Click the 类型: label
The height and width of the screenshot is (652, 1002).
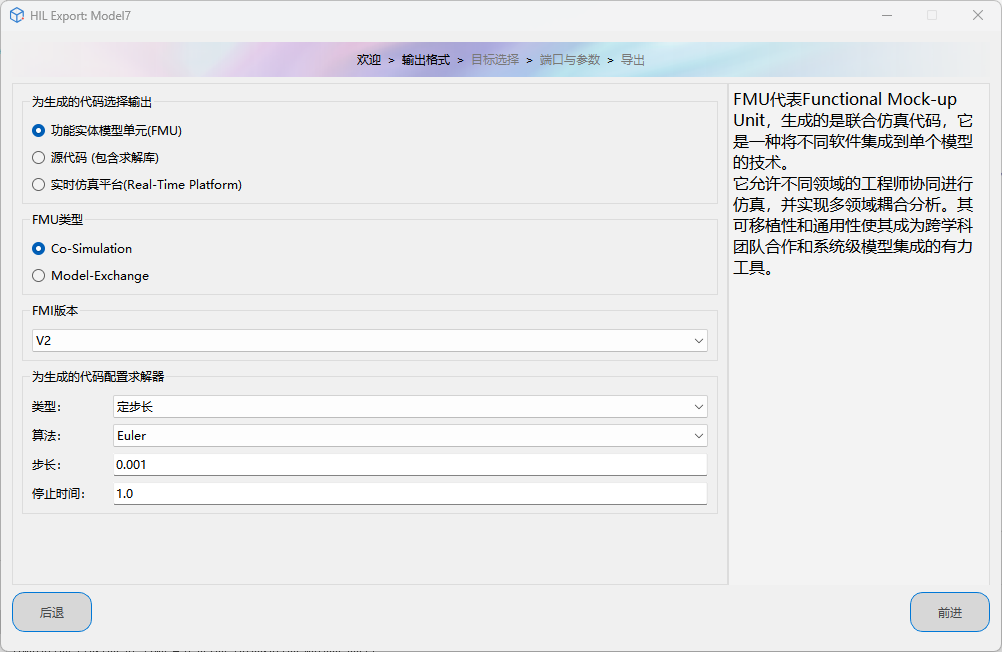[47, 407]
